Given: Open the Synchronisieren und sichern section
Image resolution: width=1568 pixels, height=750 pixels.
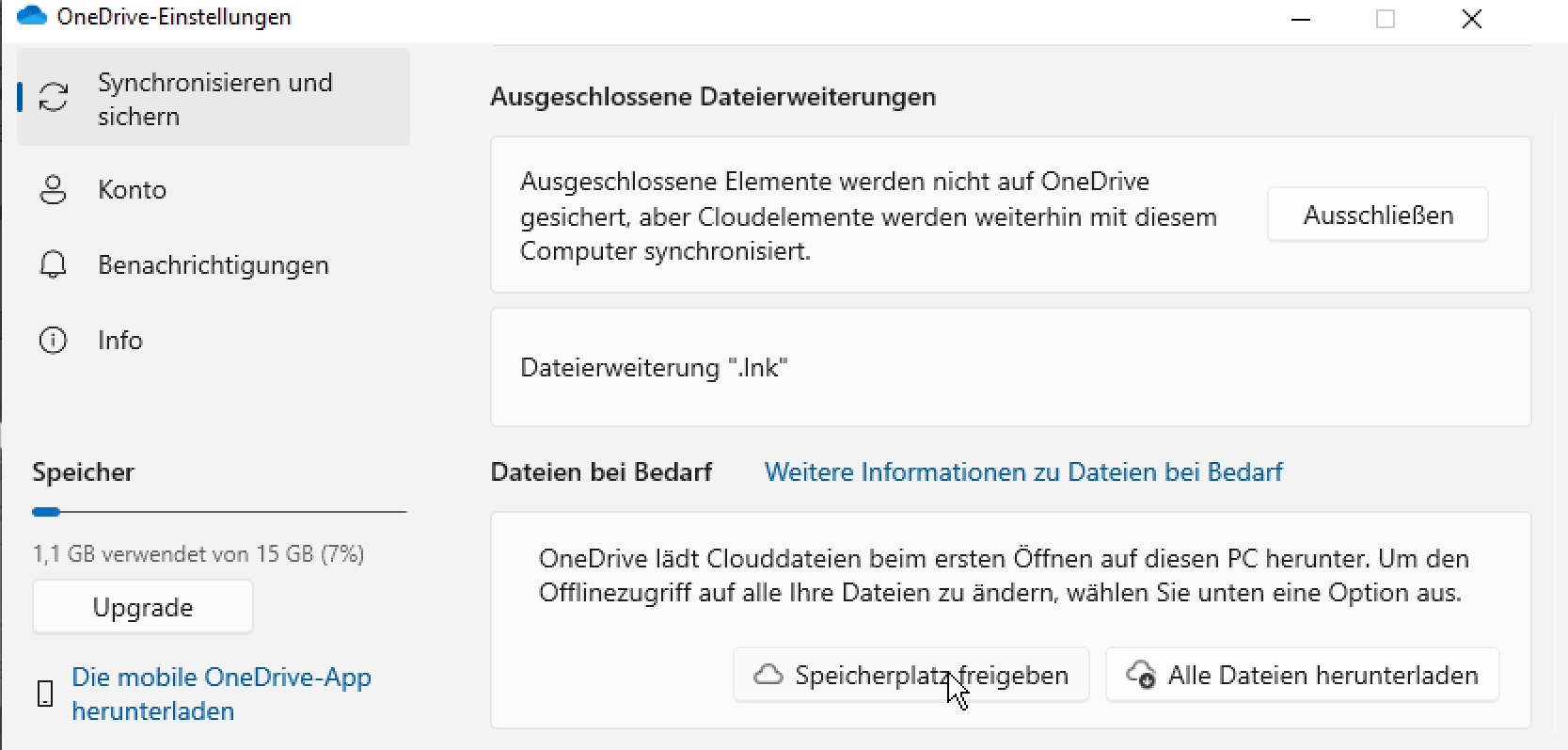Looking at the screenshot, I should pos(214,99).
